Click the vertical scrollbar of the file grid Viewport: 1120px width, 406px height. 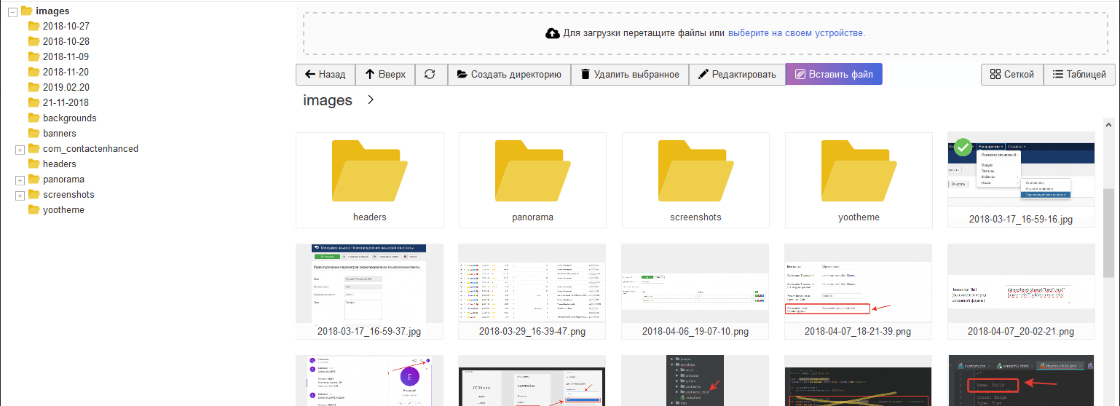click(x=1109, y=230)
